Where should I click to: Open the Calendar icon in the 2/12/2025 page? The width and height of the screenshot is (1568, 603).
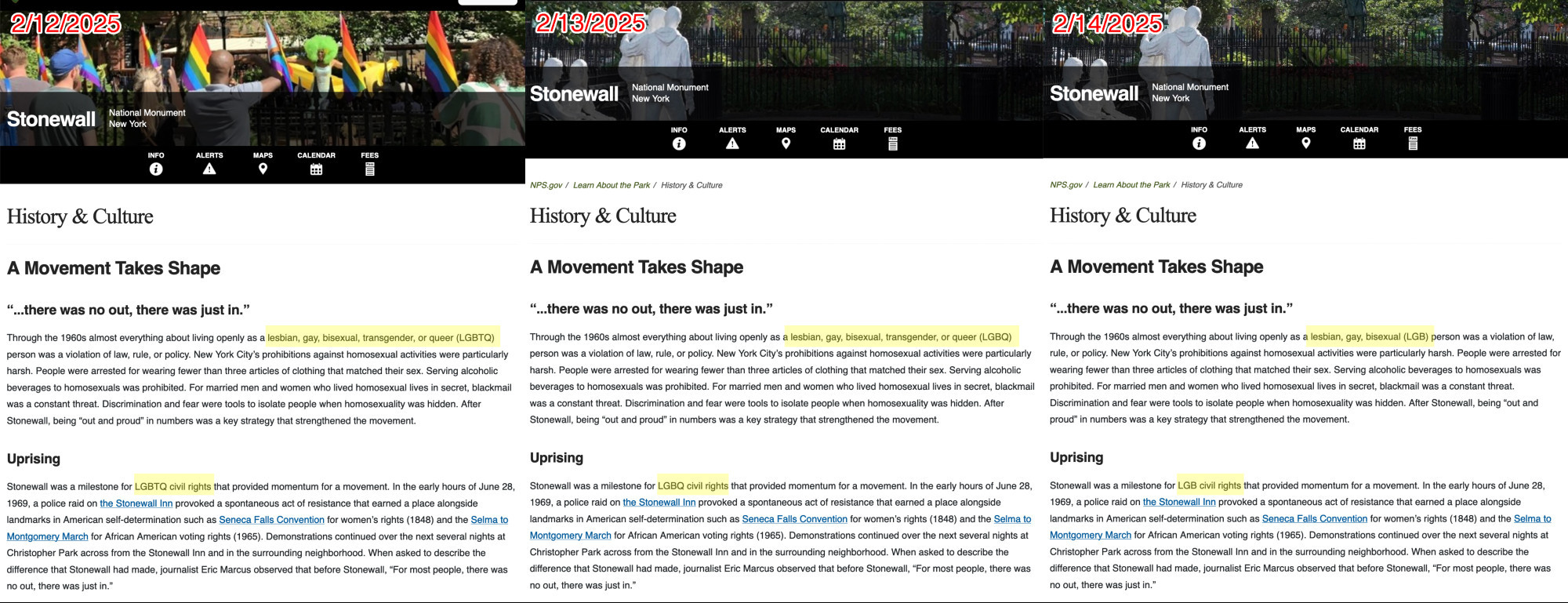coord(316,169)
